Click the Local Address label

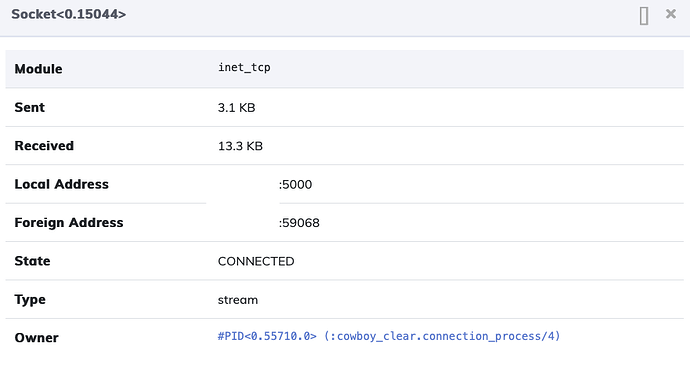pyautogui.click(x=62, y=184)
